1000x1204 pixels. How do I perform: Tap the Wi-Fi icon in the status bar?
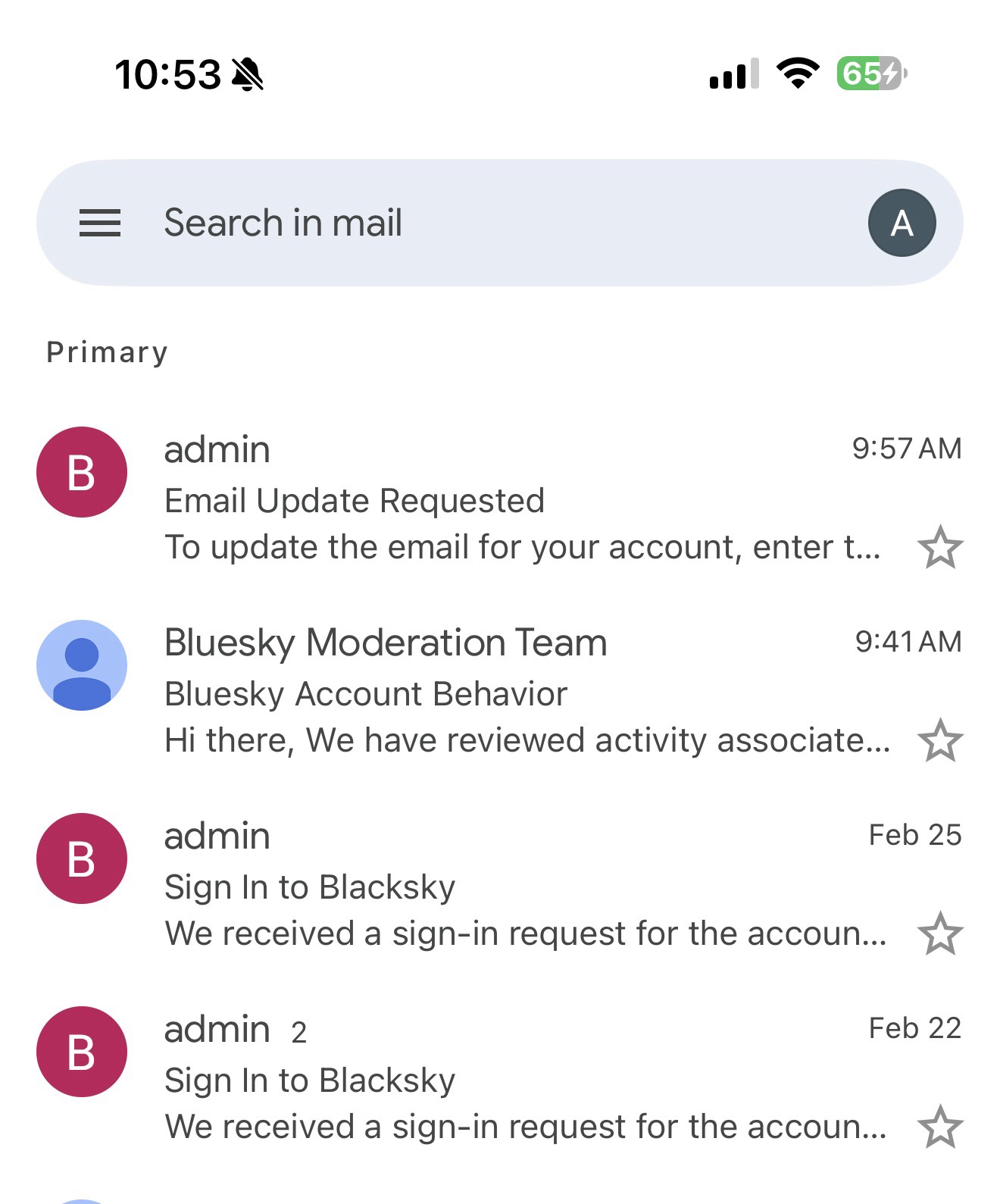[798, 73]
